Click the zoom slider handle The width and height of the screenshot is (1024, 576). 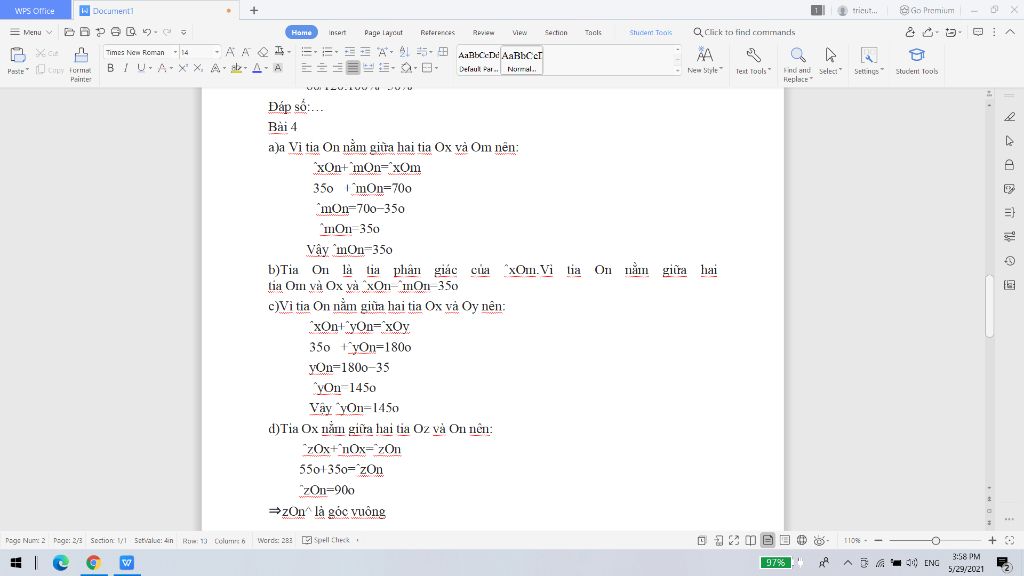point(935,541)
